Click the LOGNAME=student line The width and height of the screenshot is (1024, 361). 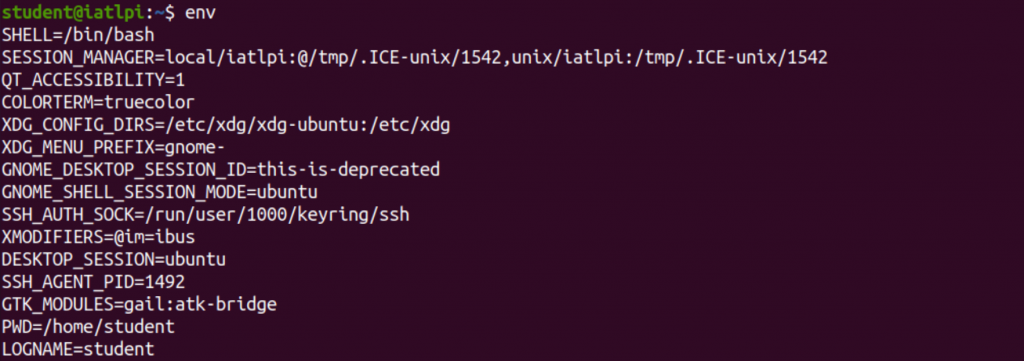click(x=78, y=349)
